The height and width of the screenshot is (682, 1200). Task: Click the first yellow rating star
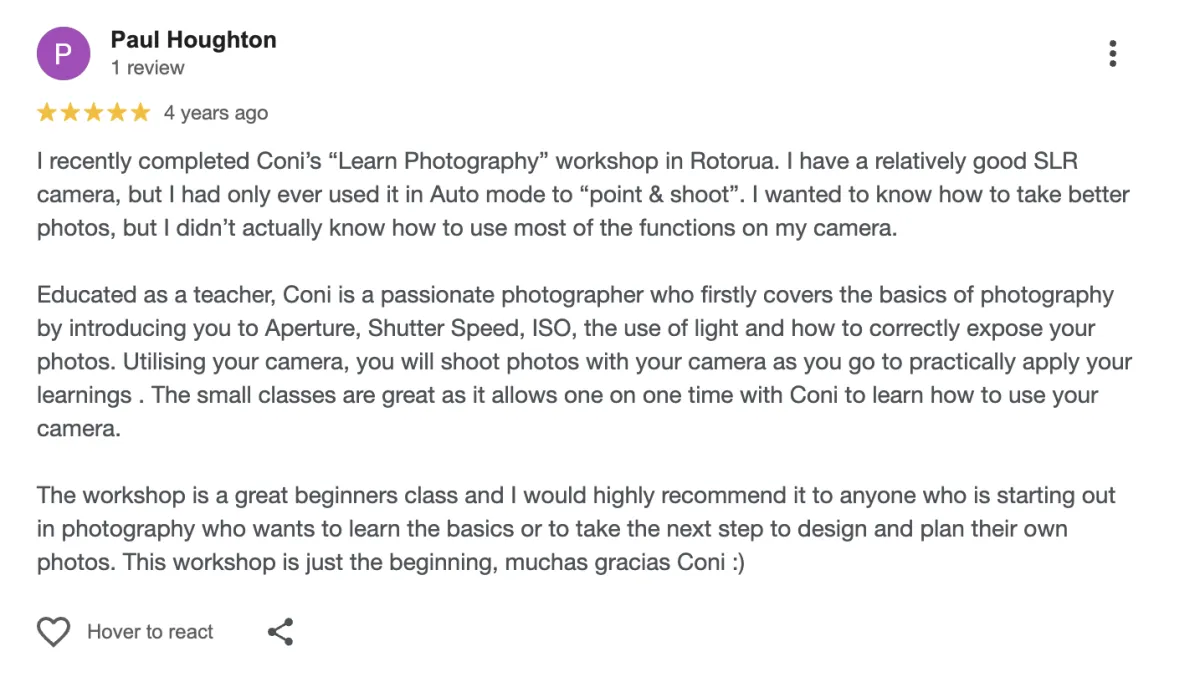click(47, 113)
